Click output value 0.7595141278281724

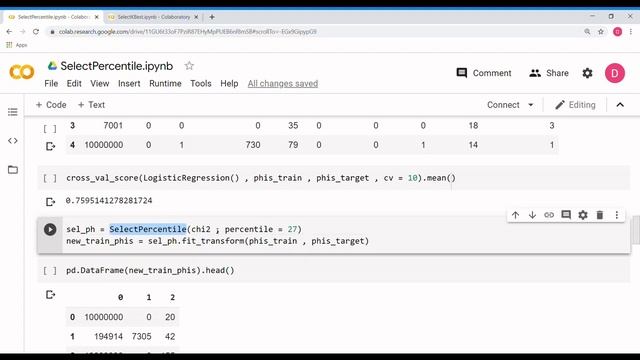coord(109,200)
